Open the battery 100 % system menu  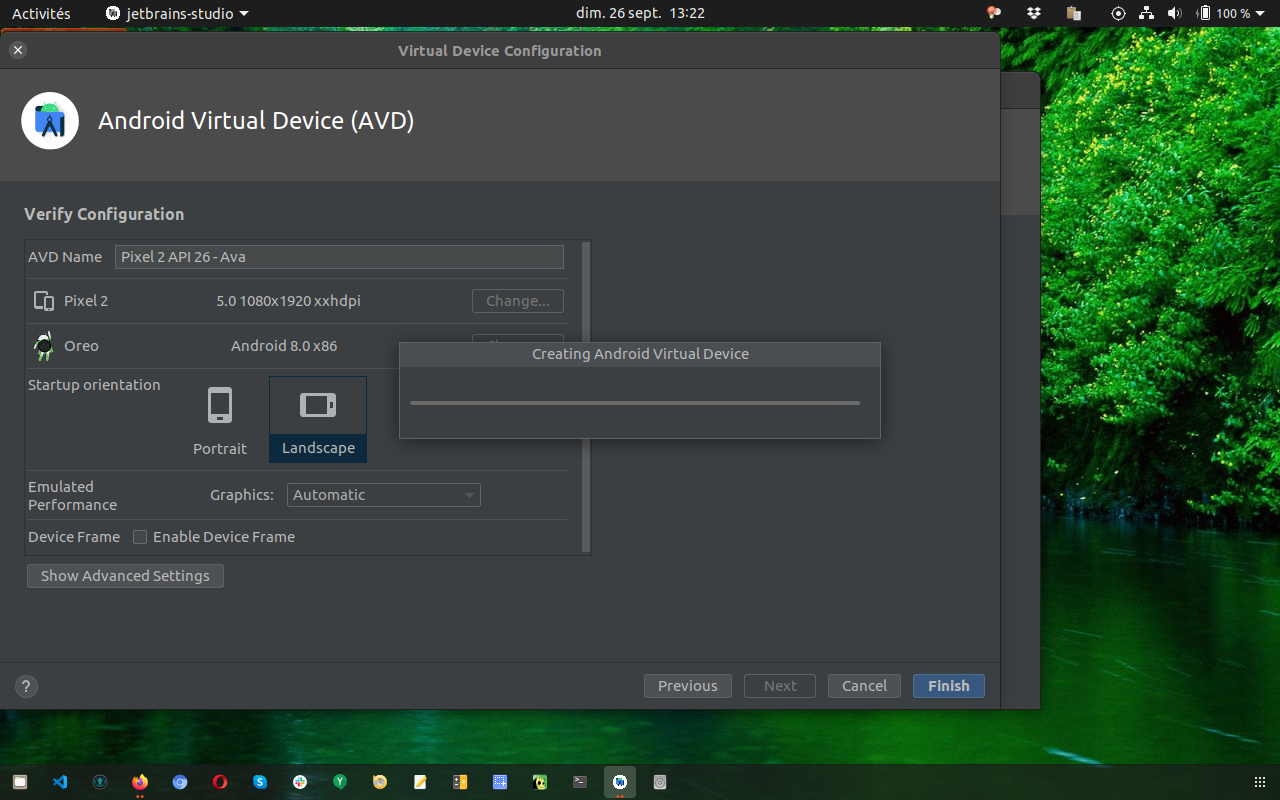[1231, 13]
